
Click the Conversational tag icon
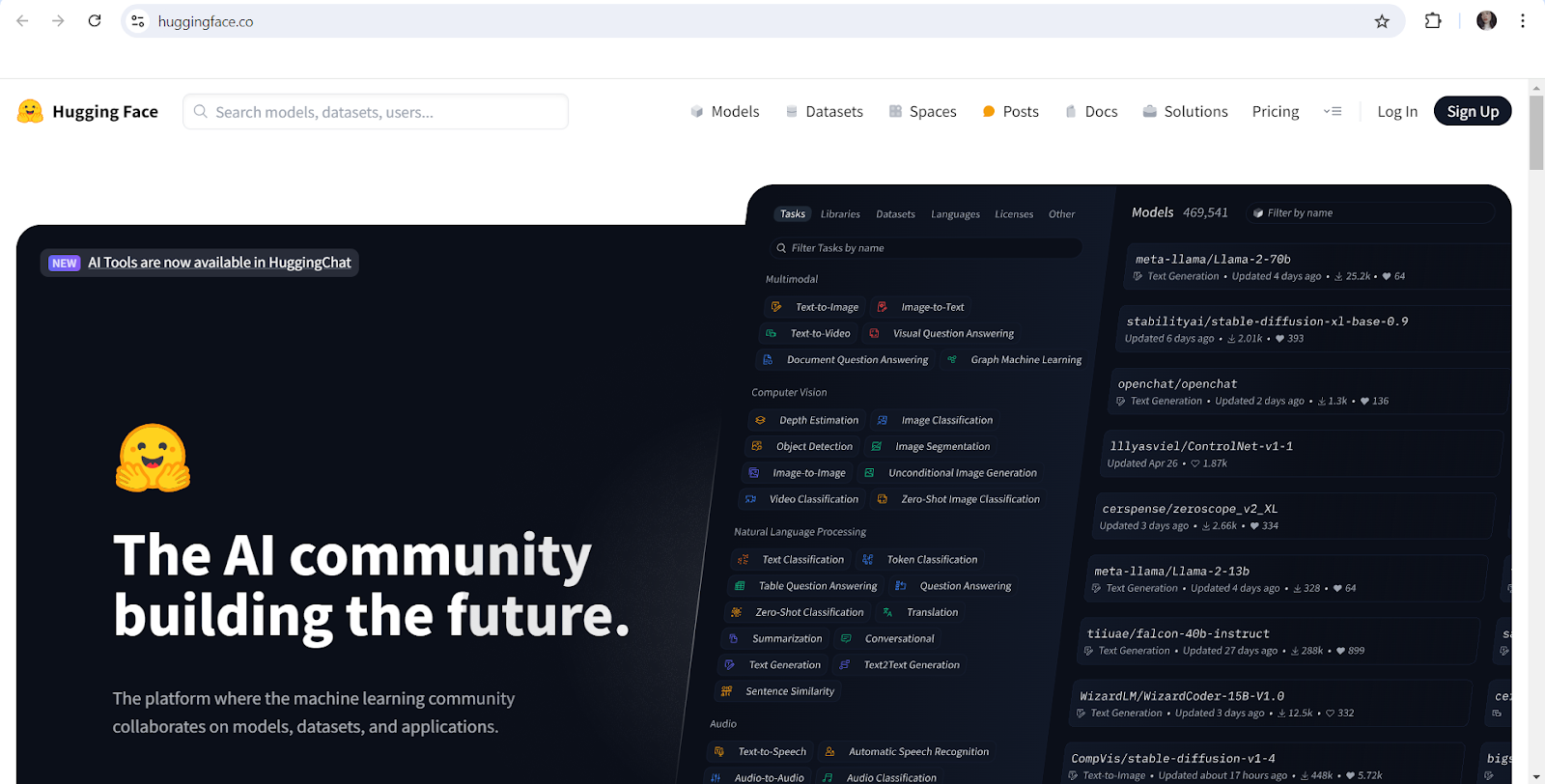tap(846, 639)
